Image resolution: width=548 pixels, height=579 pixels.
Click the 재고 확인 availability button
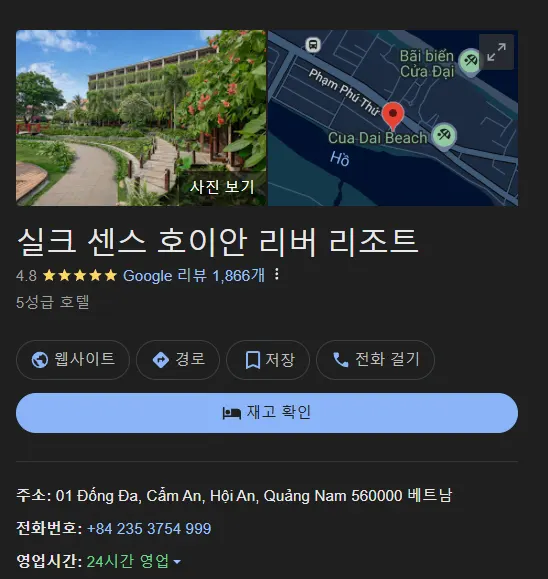pos(267,413)
